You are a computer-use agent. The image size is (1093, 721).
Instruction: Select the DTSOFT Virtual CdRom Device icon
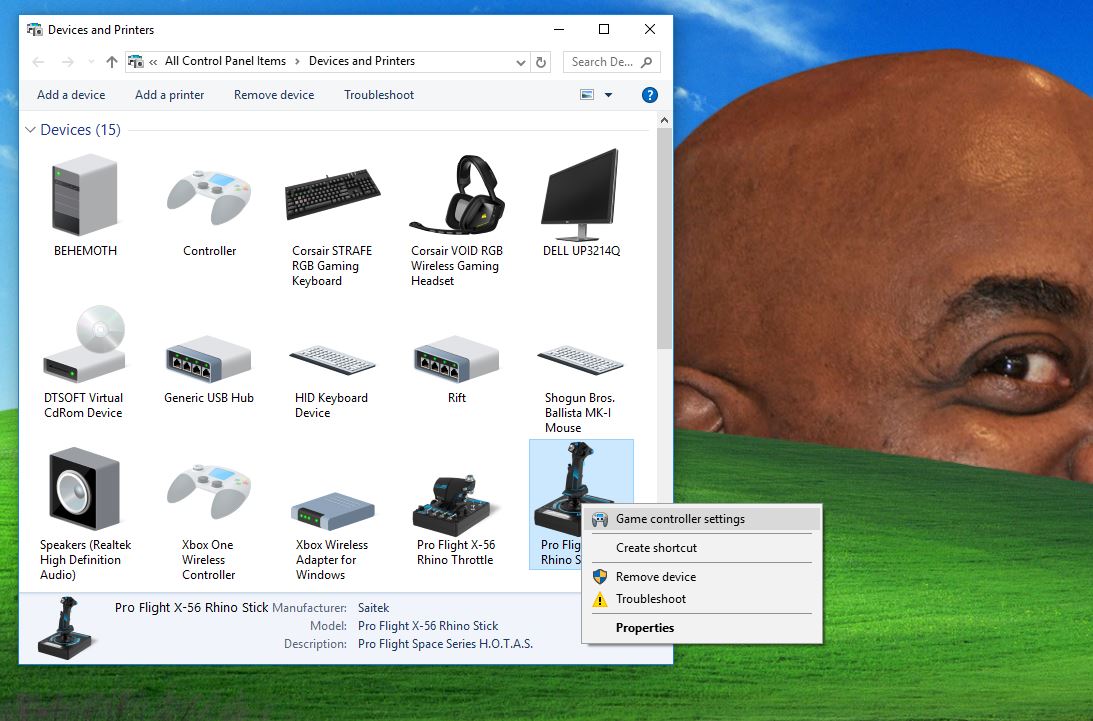(85, 343)
